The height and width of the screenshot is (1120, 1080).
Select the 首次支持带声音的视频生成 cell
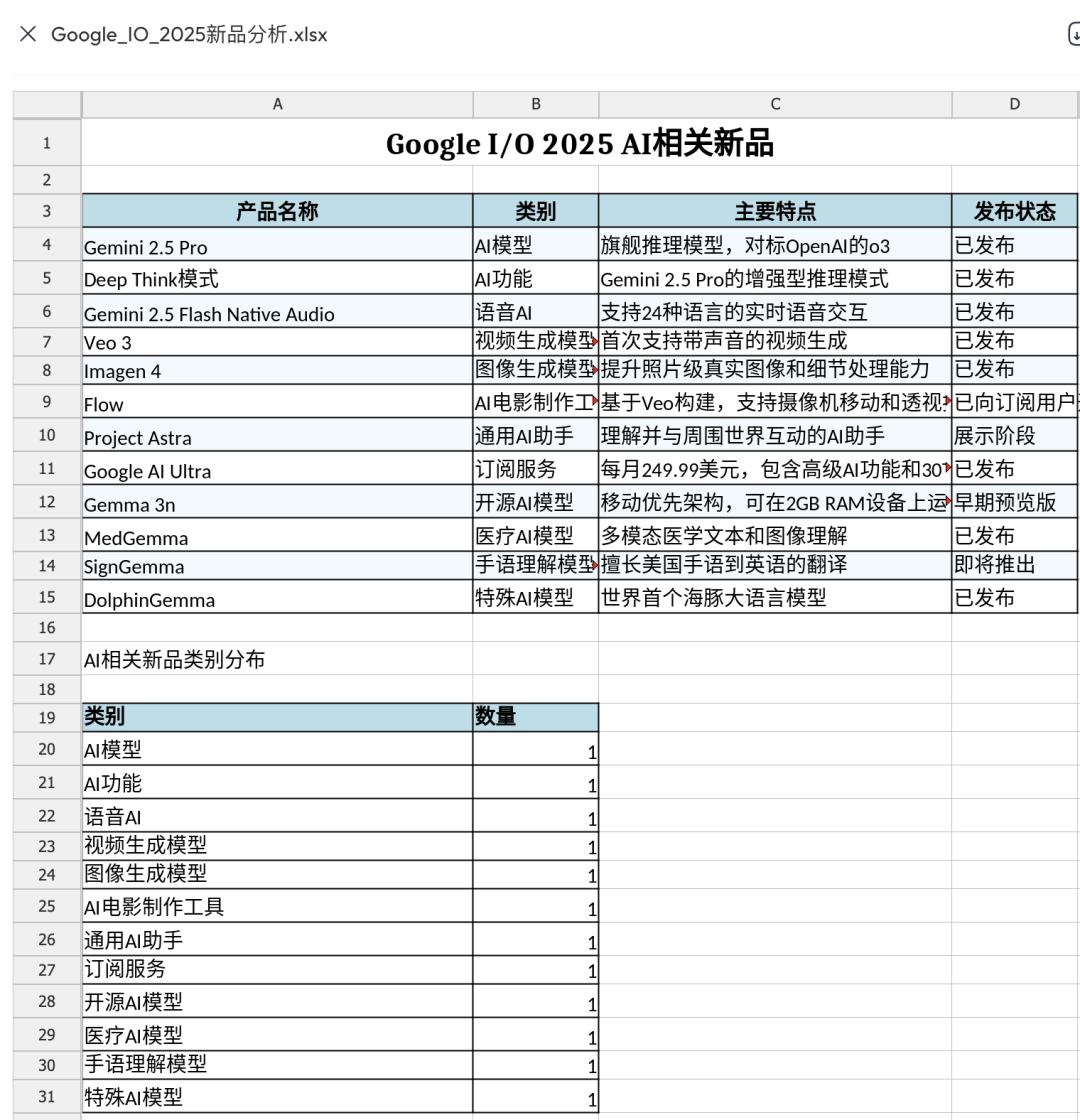(775, 342)
